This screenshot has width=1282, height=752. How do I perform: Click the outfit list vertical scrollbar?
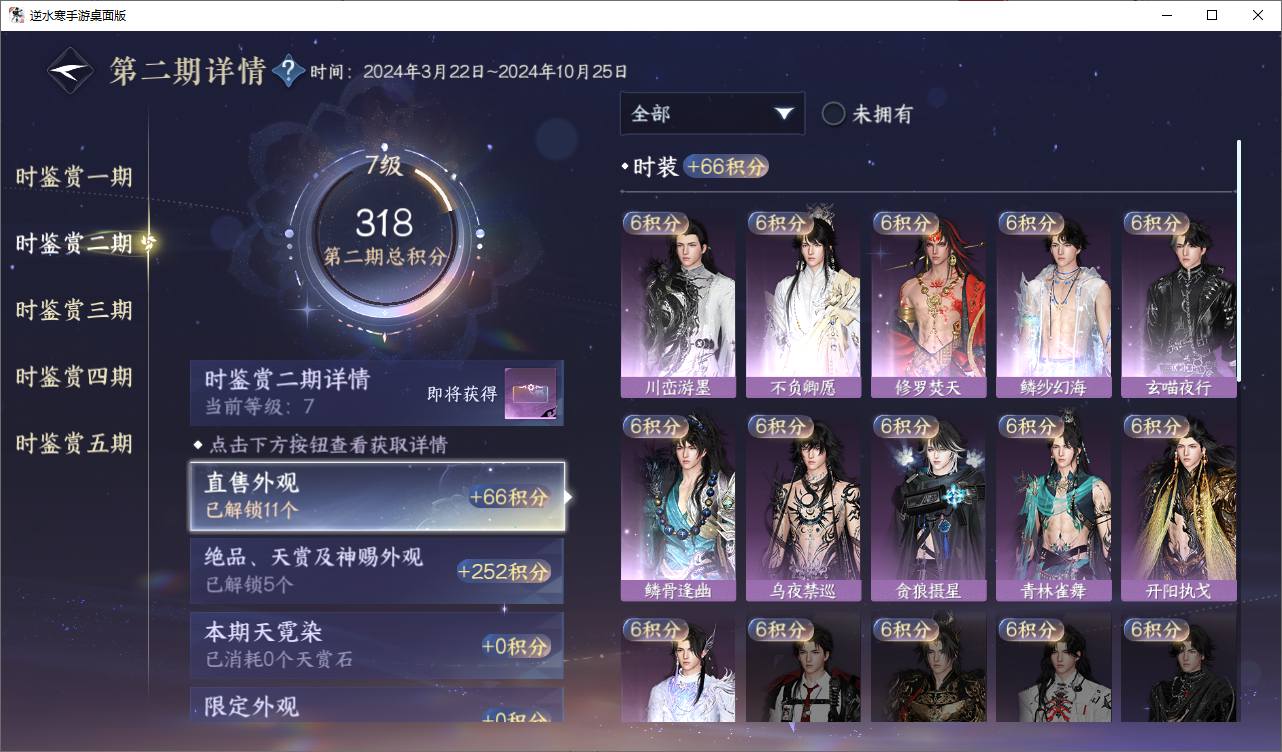tap(1239, 260)
